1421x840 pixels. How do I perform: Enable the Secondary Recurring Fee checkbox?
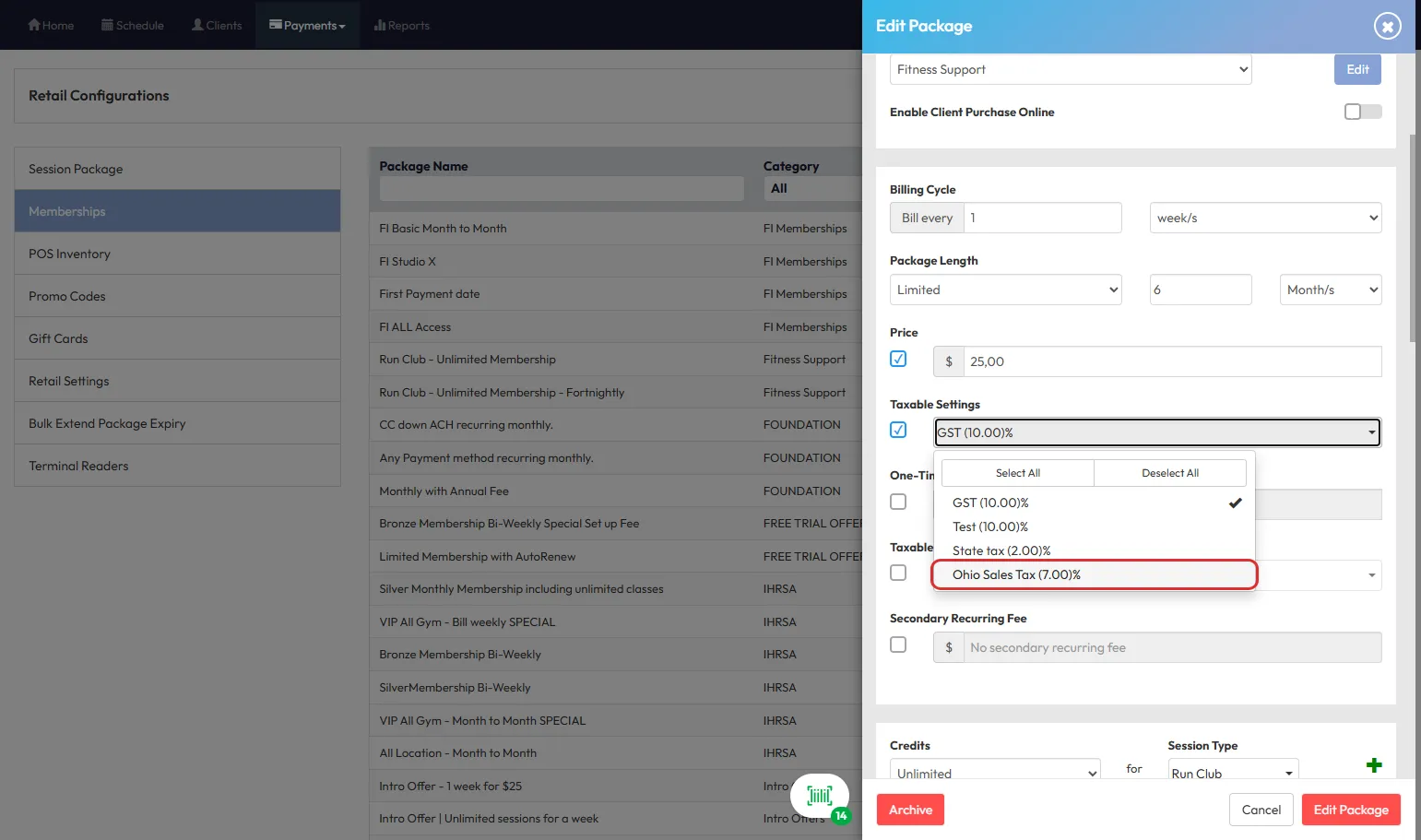tap(898, 645)
